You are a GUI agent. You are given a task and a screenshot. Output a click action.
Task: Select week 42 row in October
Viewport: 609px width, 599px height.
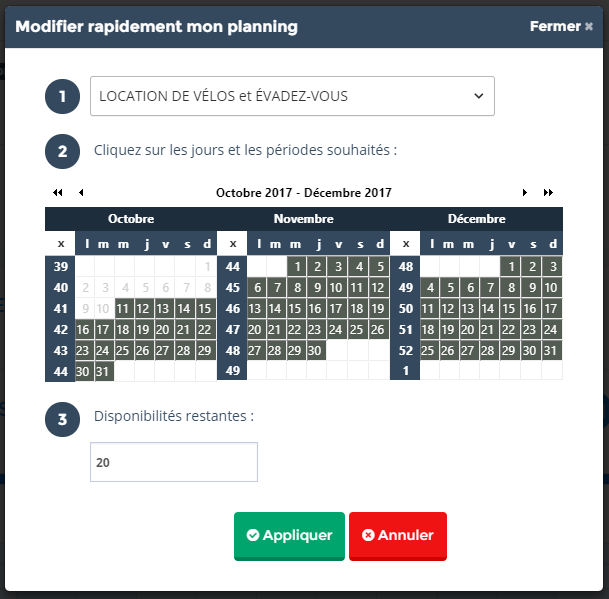coord(59,329)
